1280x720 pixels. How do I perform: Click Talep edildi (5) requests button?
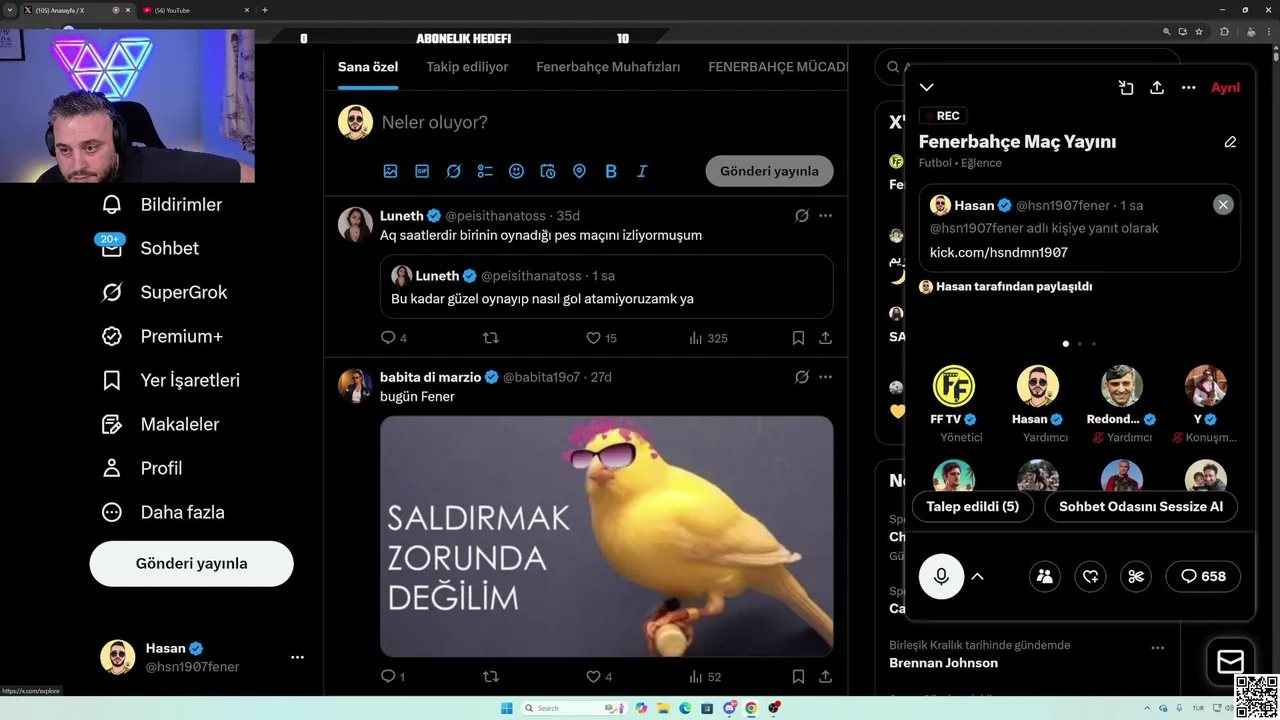(973, 506)
